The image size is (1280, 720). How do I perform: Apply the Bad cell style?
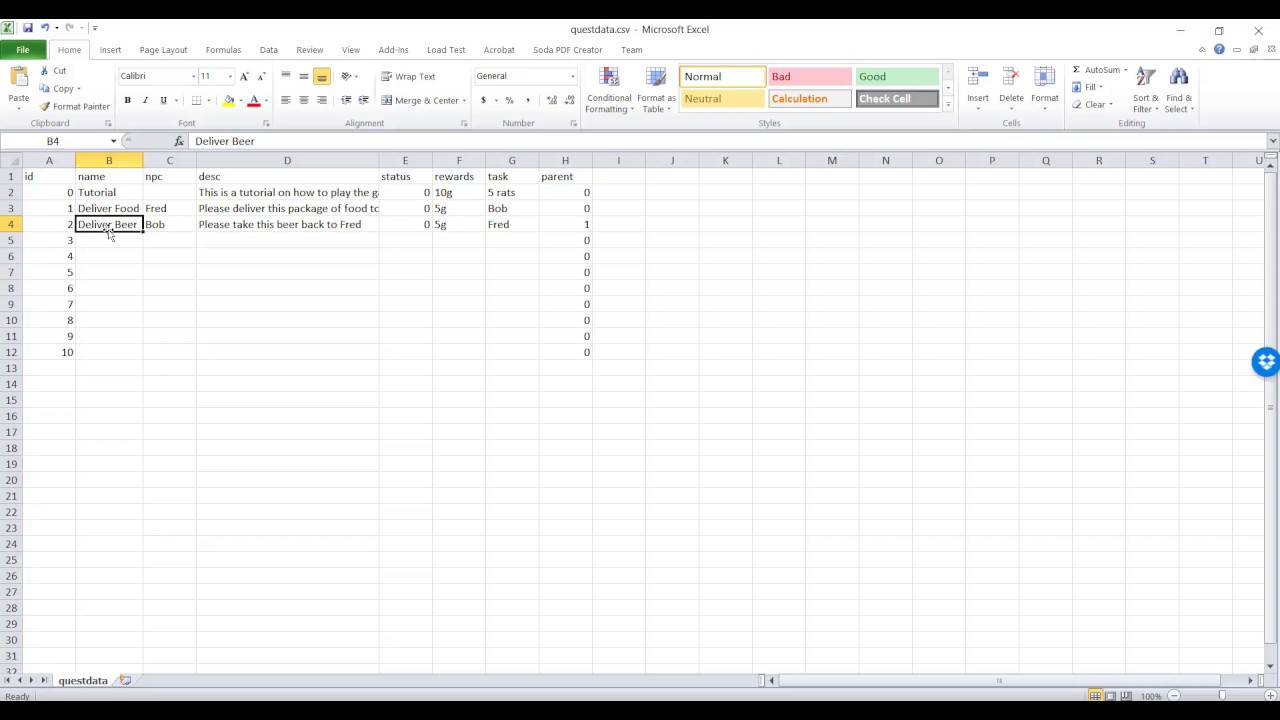tap(809, 77)
